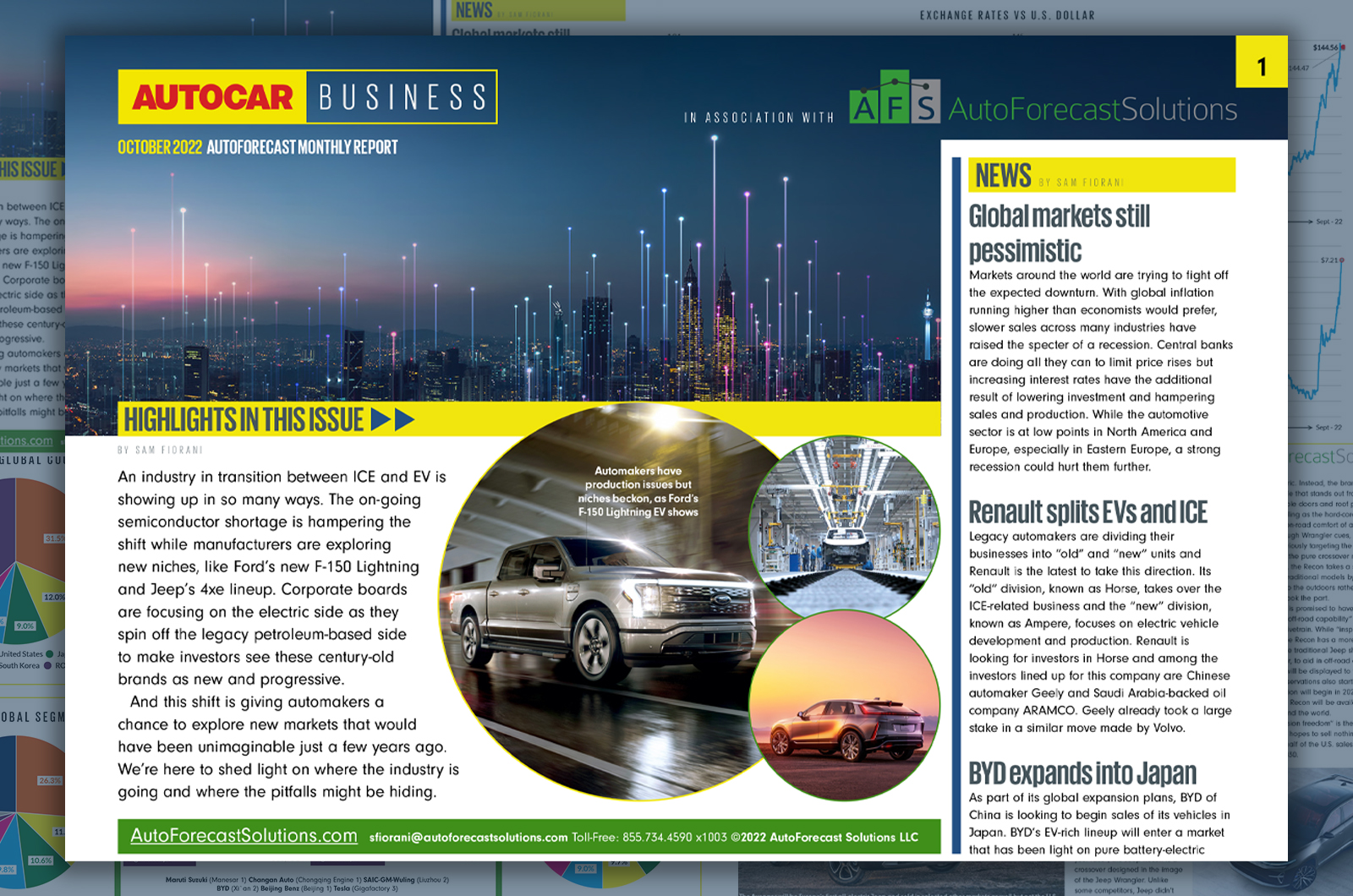This screenshot has width=1353, height=896.
Task: Select 'BYD expands into Japan' headline
Action: [1082, 773]
